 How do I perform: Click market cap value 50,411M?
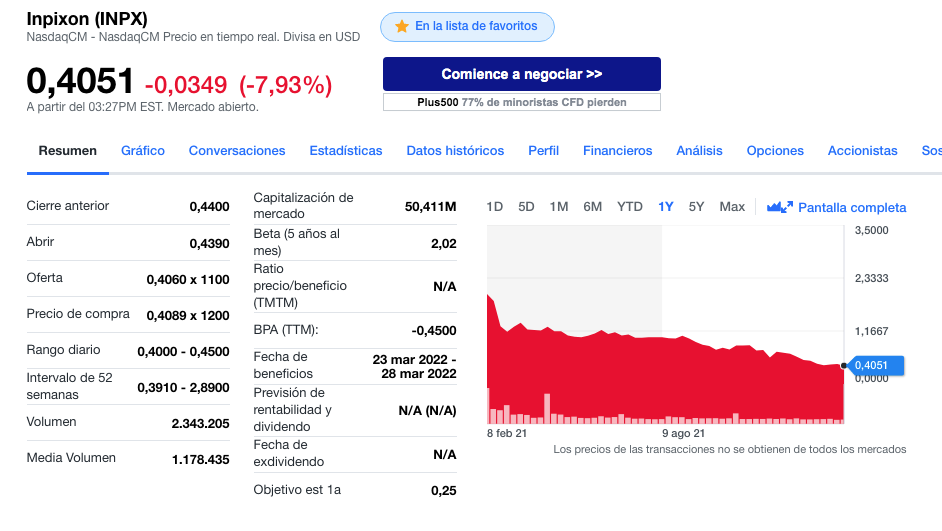coord(430,207)
